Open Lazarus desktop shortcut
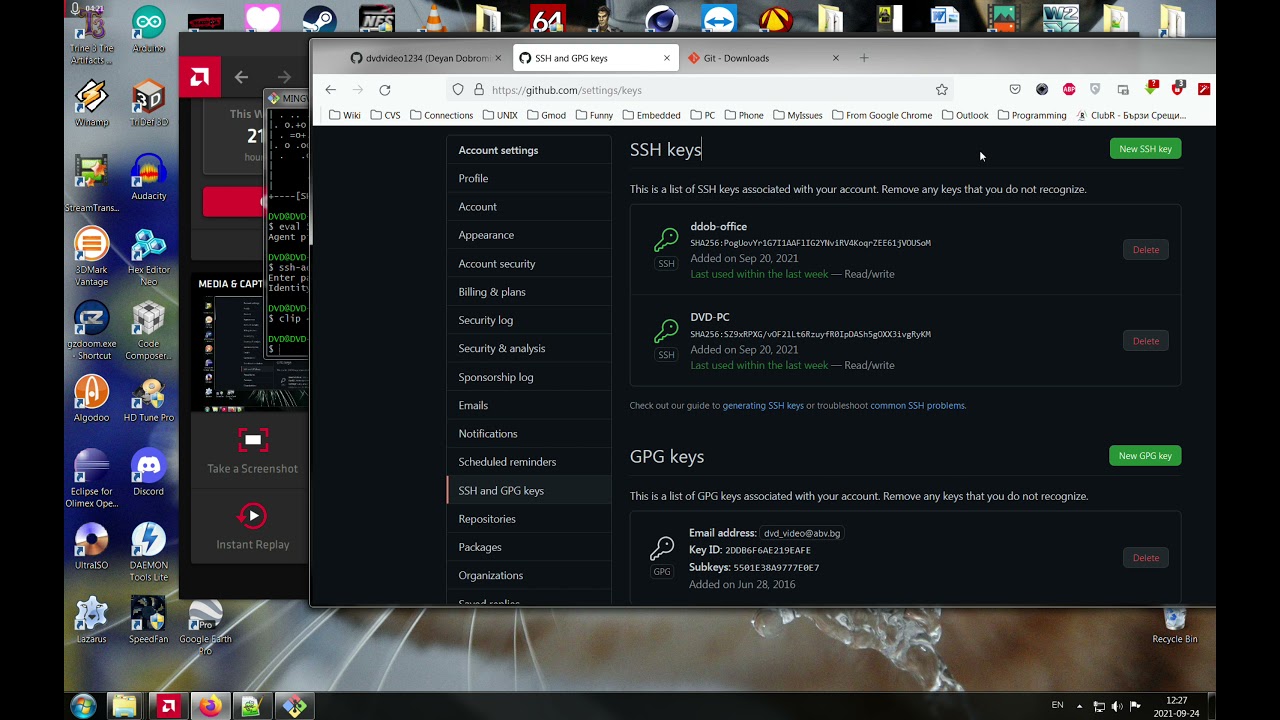This screenshot has height=720, width=1280. click(x=91, y=622)
